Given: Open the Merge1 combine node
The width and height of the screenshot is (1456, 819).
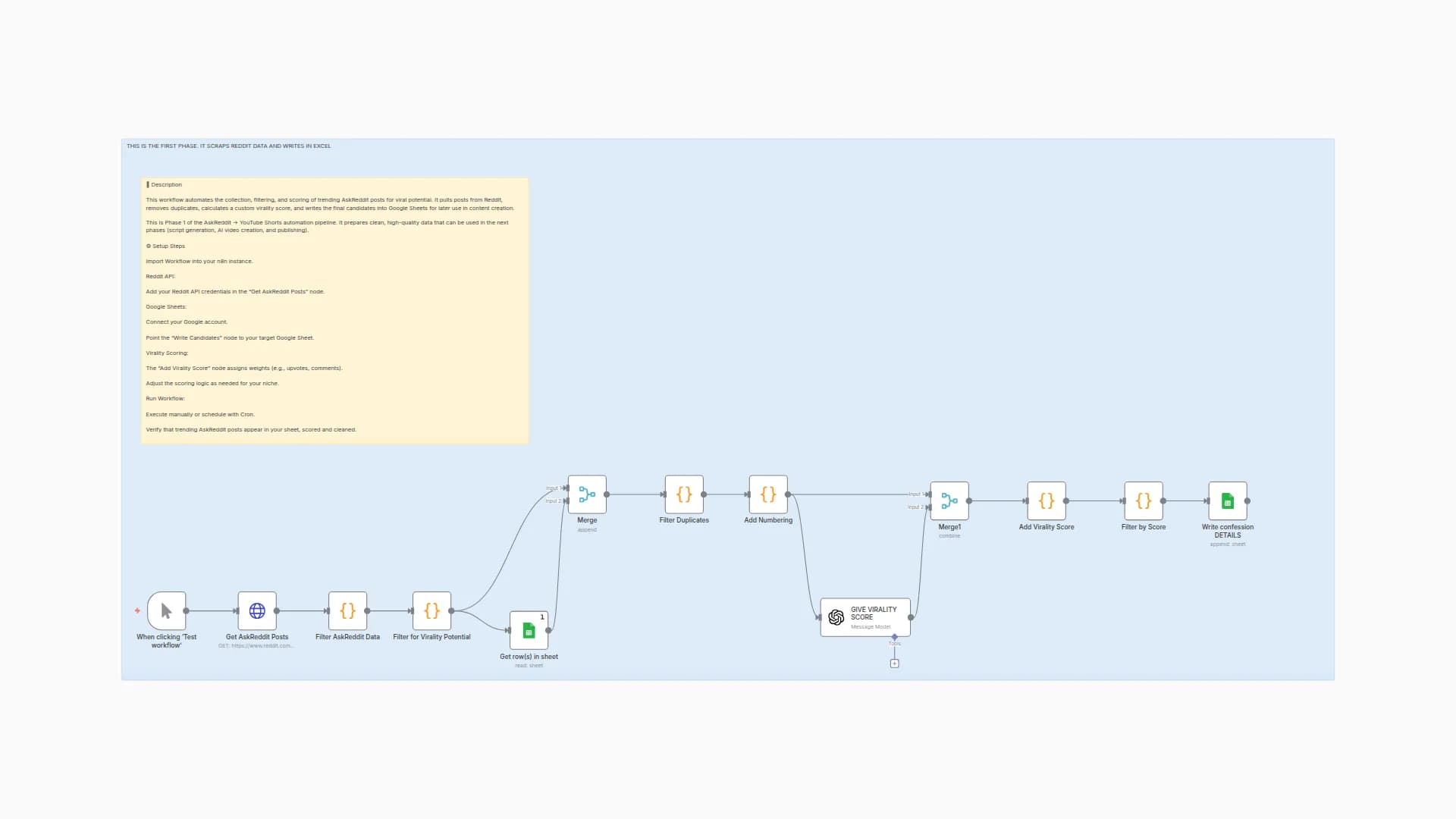Looking at the screenshot, I should click(949, 500).
